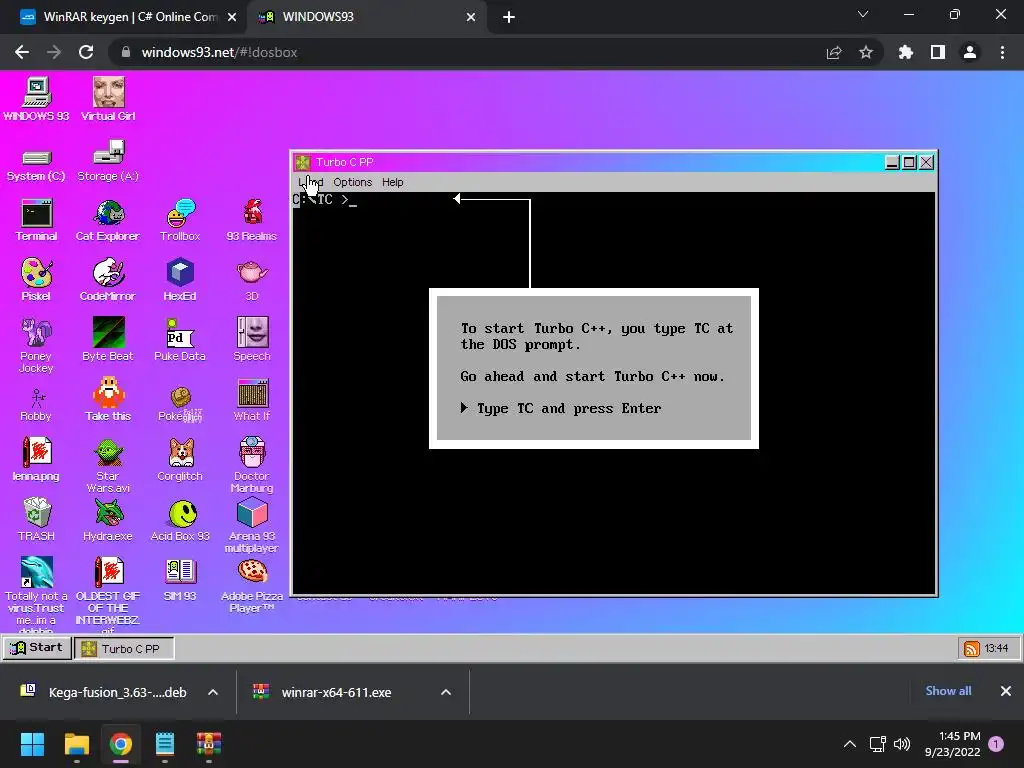Expand winrar-x64-611.exe download options chevron
Screen dimensions: 1024x768
click(x=446, y=692)
